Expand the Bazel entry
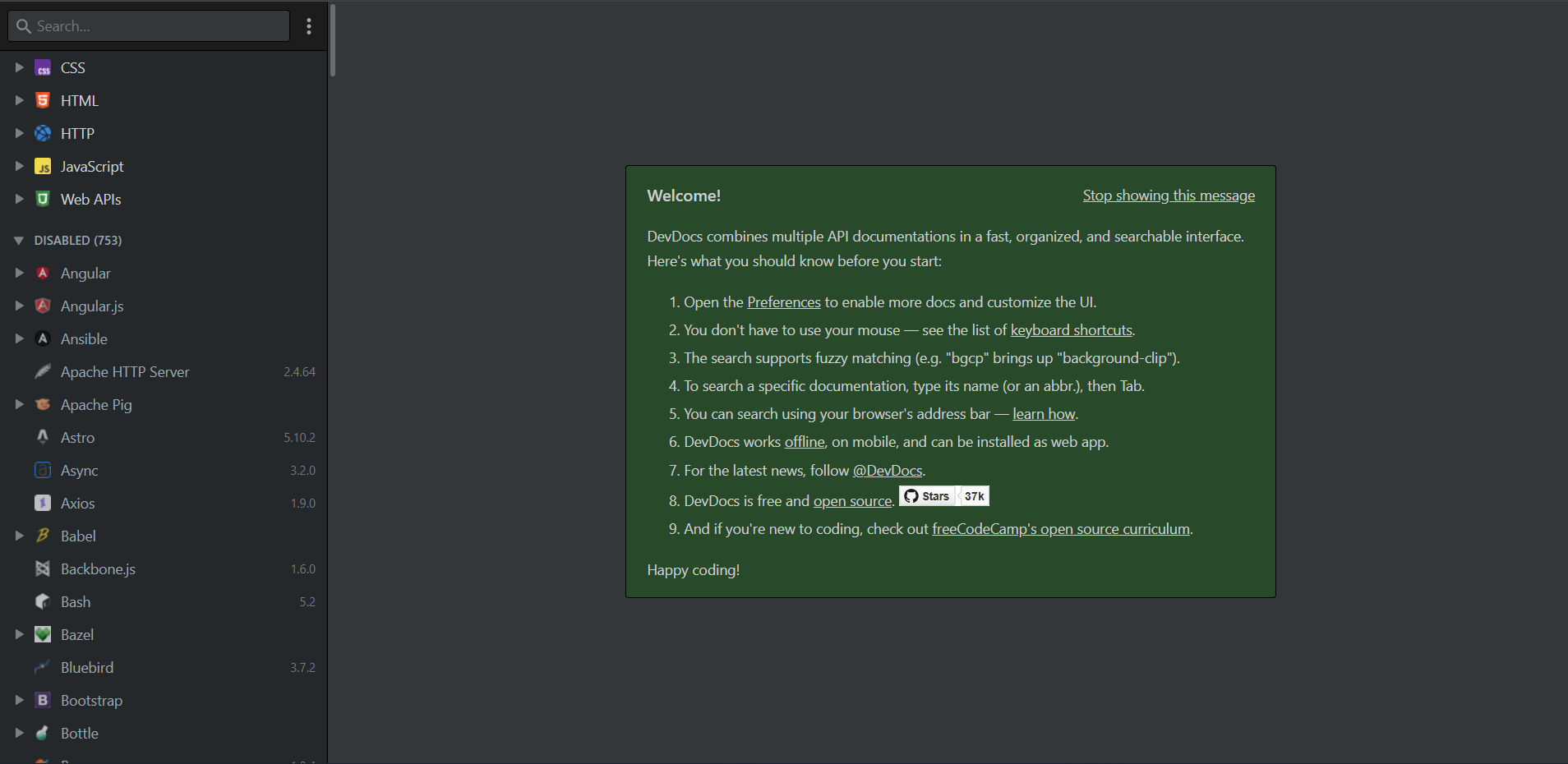The image size is (1568, 764). (x=19, y=634)
